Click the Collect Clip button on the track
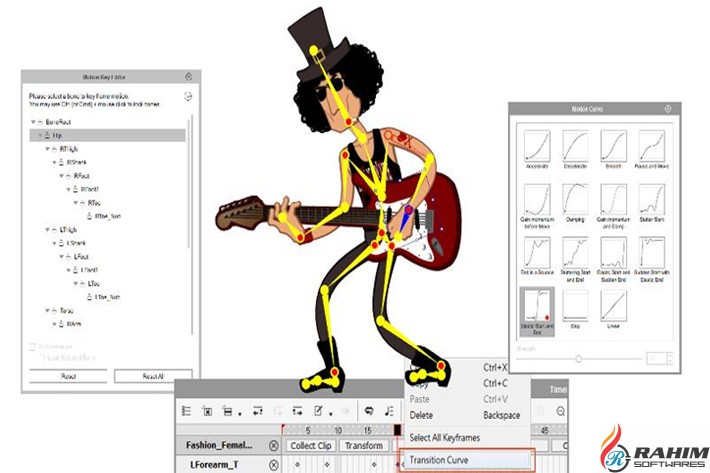 (311, 446)
